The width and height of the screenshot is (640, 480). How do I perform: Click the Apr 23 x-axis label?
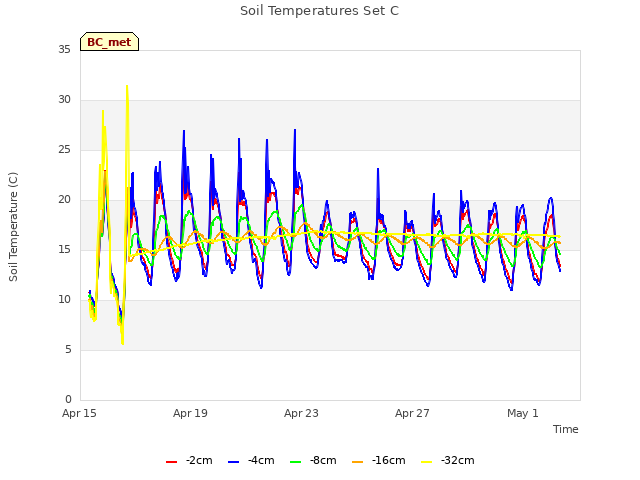pyautogui.click(x=301, y=413)
